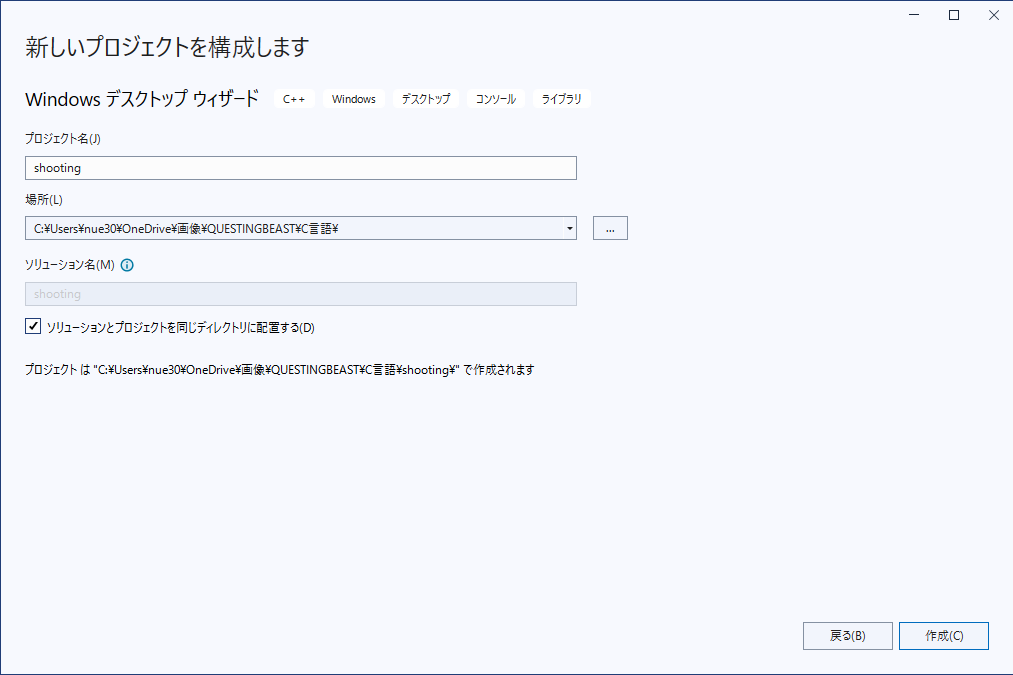This screenshot has width=1013, height=675.
Task: Click the grayed-out ソリューション名 field
Action: coord(300,293)
